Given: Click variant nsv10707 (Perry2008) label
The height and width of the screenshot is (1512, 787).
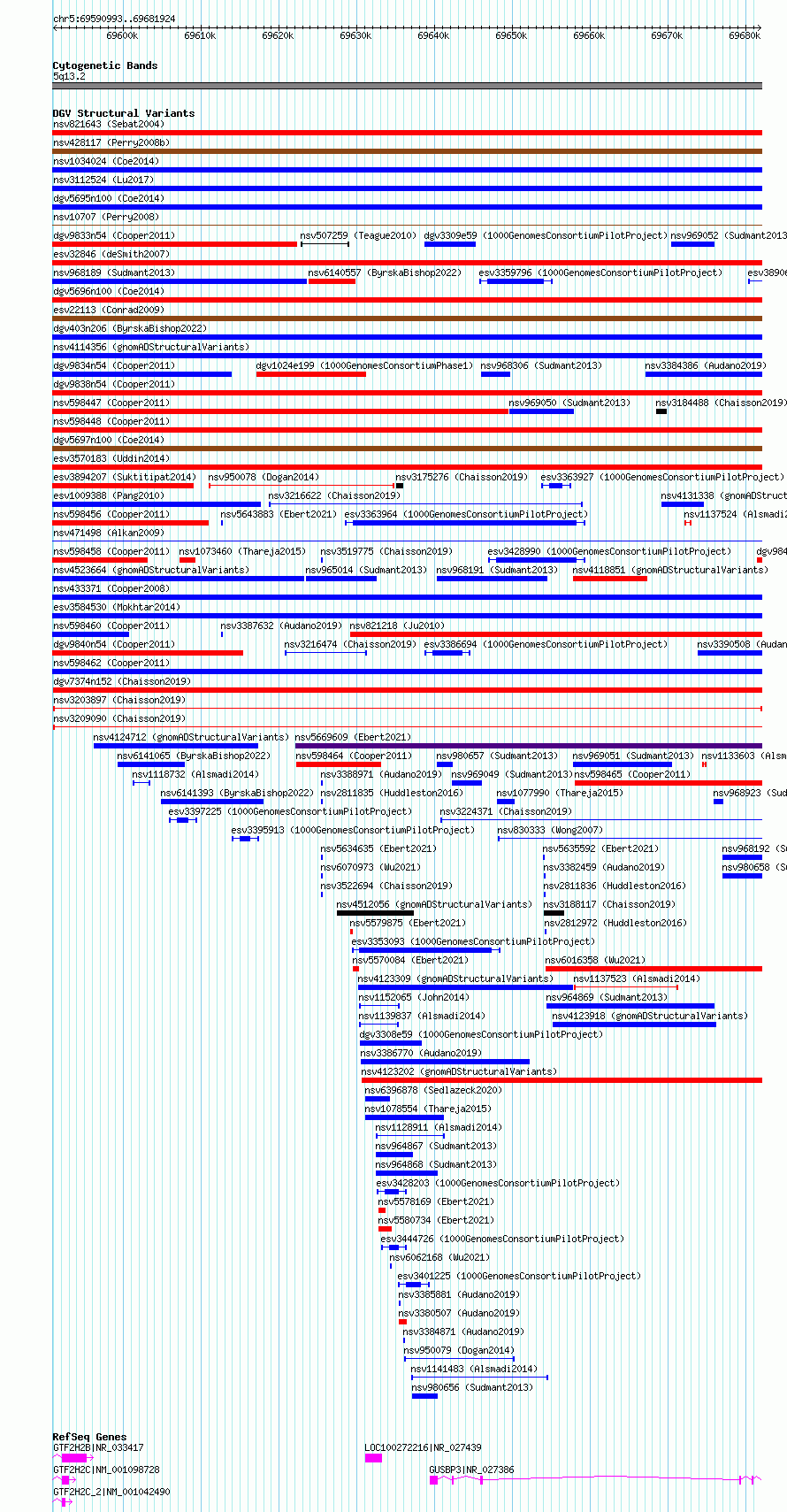Looking at the screenshot, I should [x=105, y=217].
